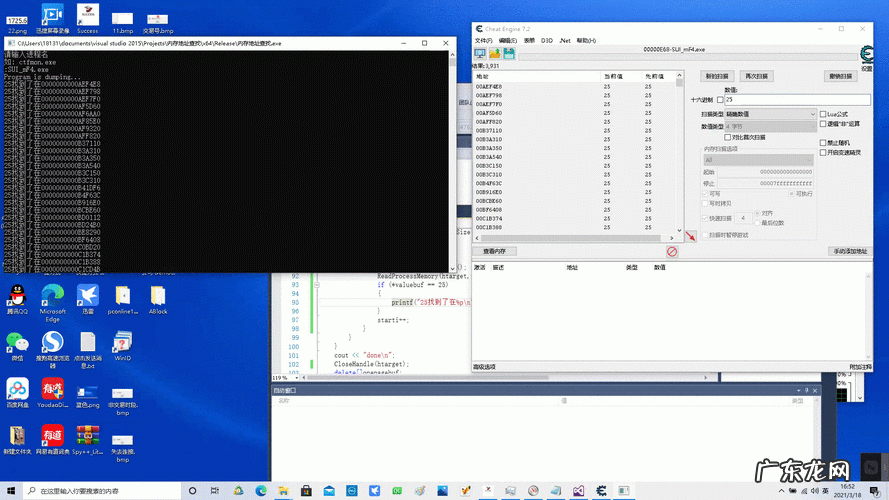Open the 文件(F) menu
Screen dimensions: 889x500
[x=483, y=41]
